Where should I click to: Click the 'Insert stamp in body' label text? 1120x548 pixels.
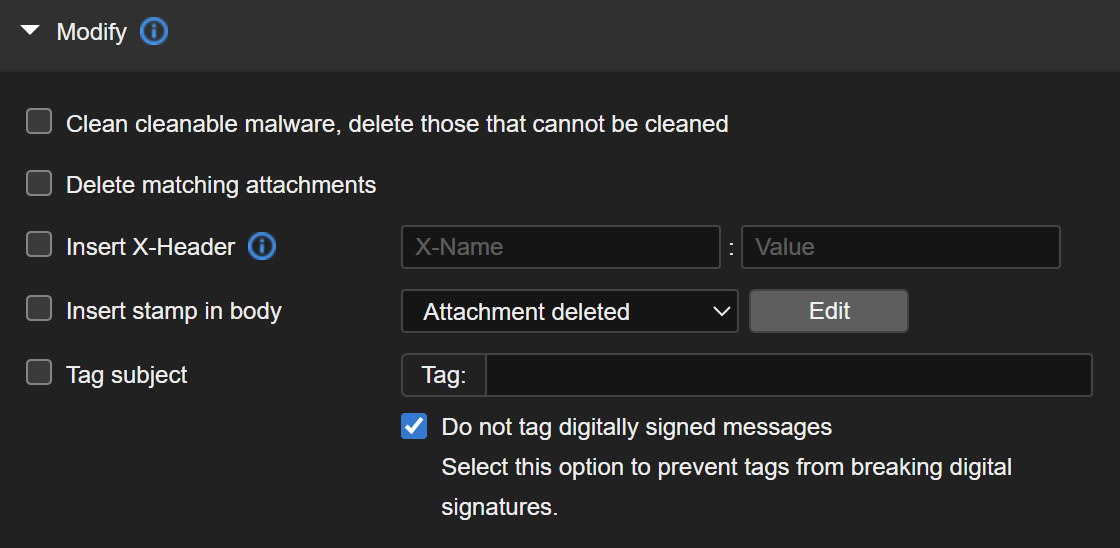pos(174,311)
